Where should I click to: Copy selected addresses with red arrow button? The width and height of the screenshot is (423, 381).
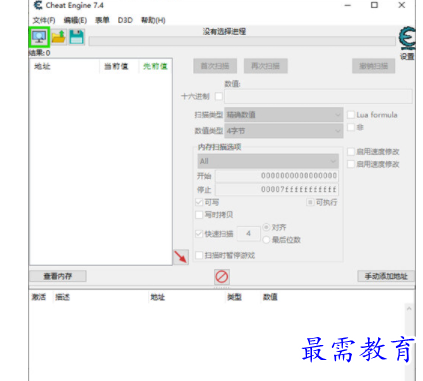(x=181, y=257)
